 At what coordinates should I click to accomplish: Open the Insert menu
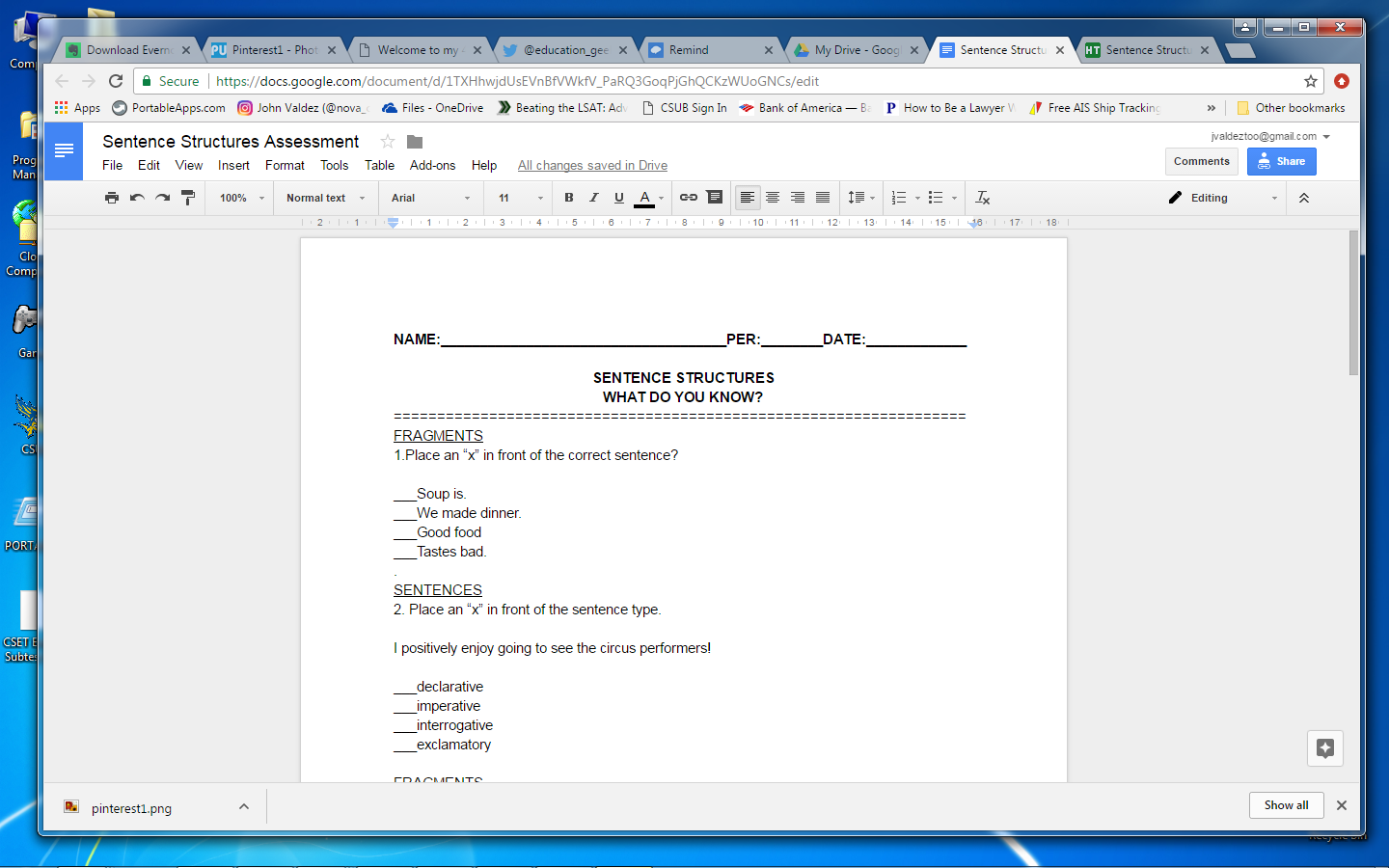(233, 166)
